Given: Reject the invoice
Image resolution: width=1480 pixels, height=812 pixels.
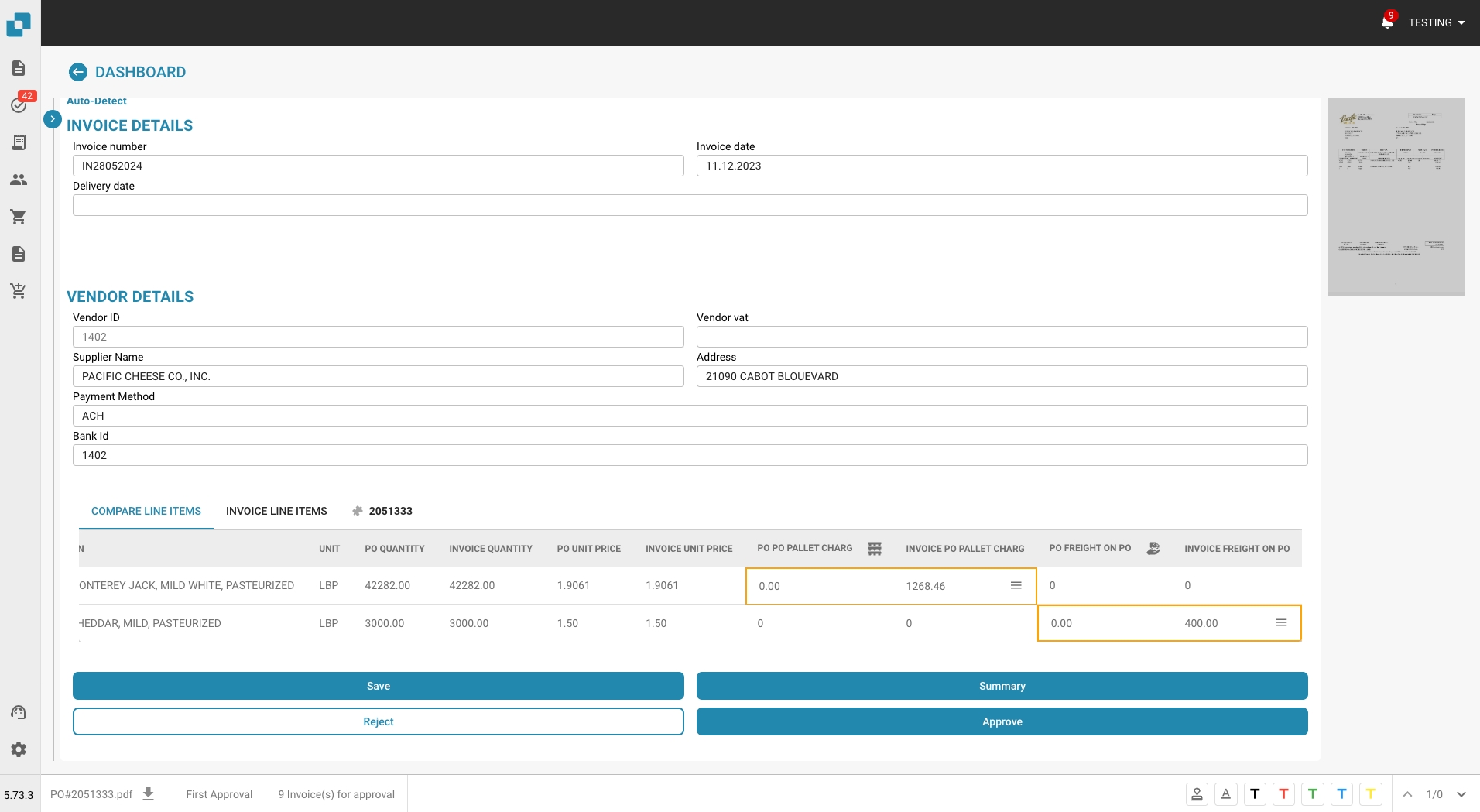Looking at the screenshot, I should [378, 721].
